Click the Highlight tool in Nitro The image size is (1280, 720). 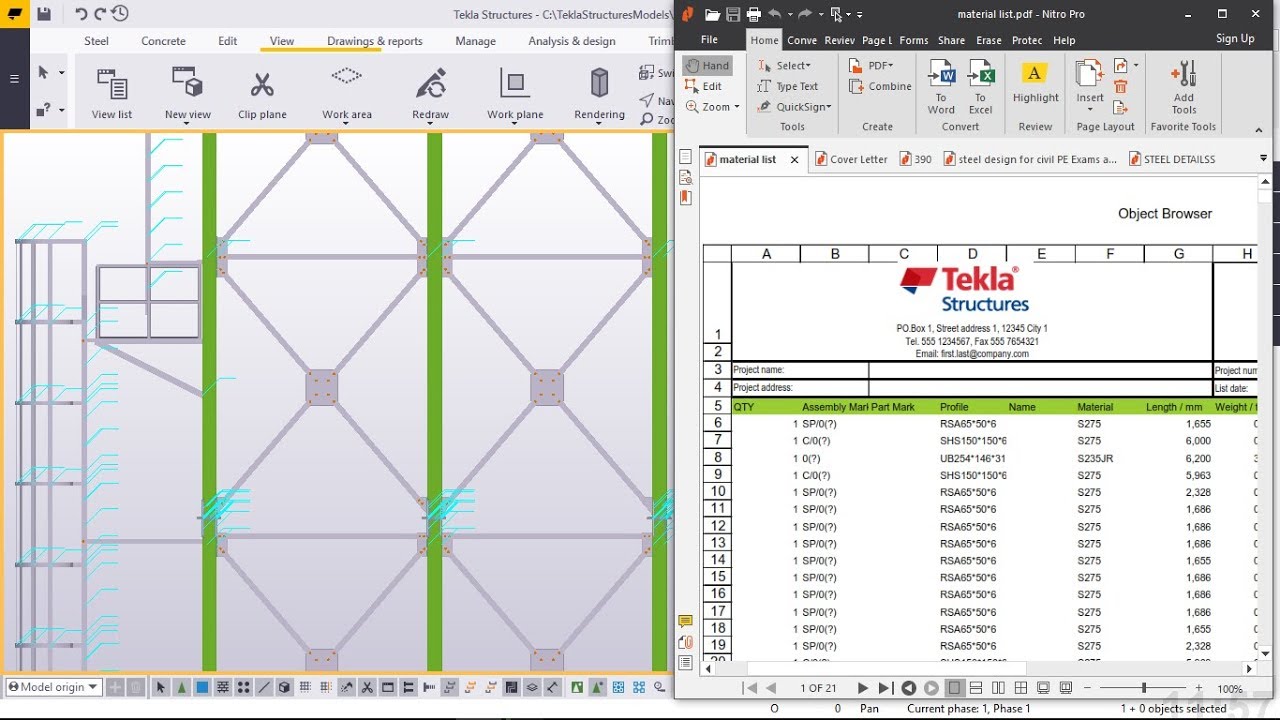1035,83
